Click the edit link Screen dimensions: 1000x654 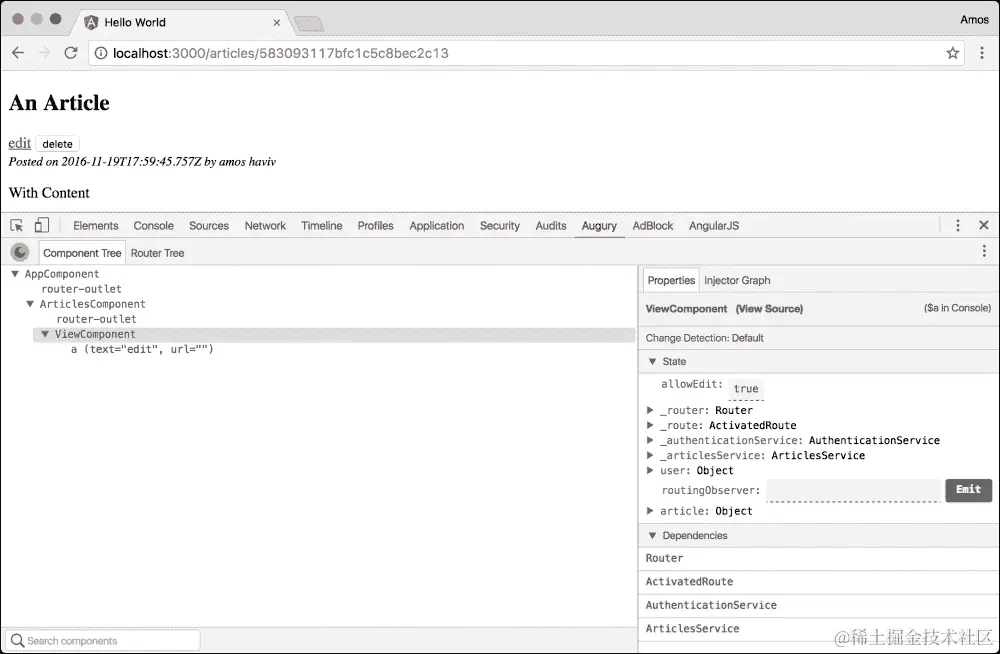coord(19,143)
